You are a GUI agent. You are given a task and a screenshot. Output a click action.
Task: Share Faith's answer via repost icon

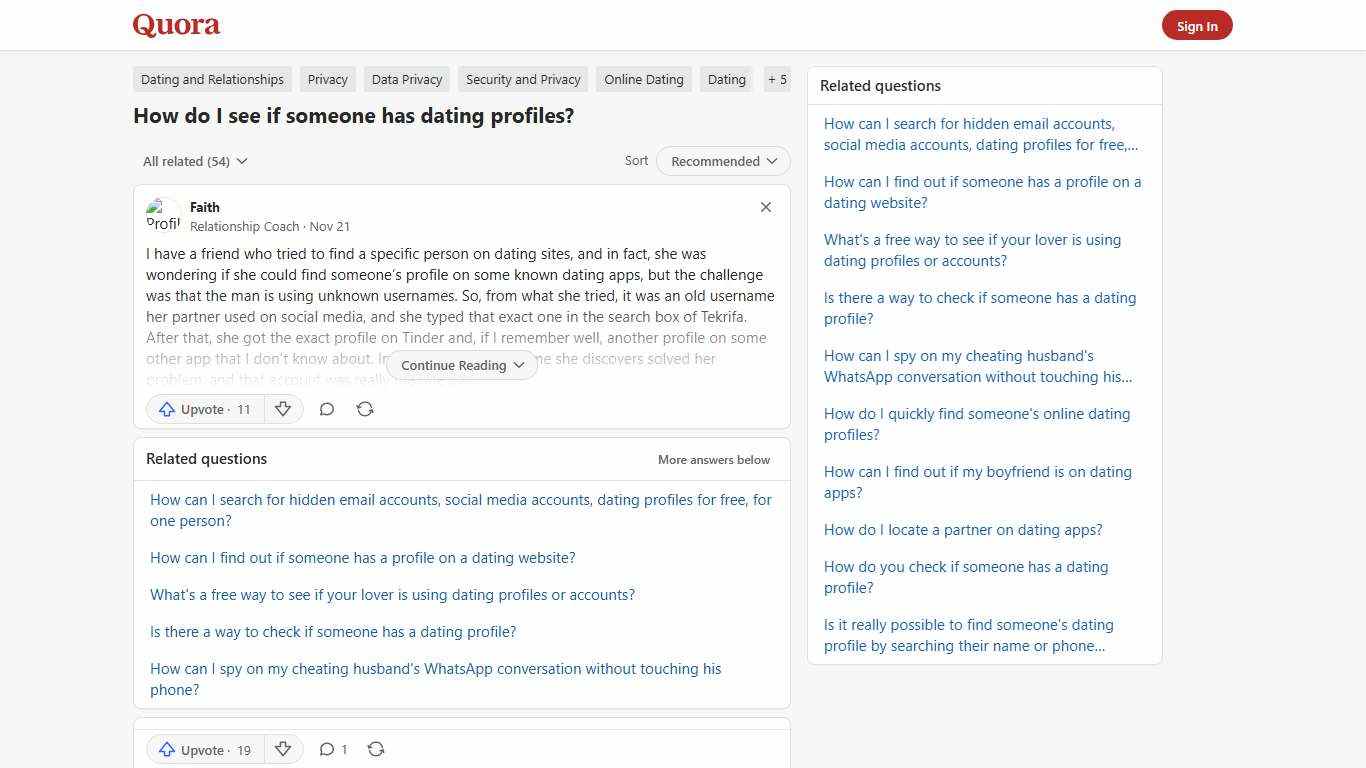365,409
